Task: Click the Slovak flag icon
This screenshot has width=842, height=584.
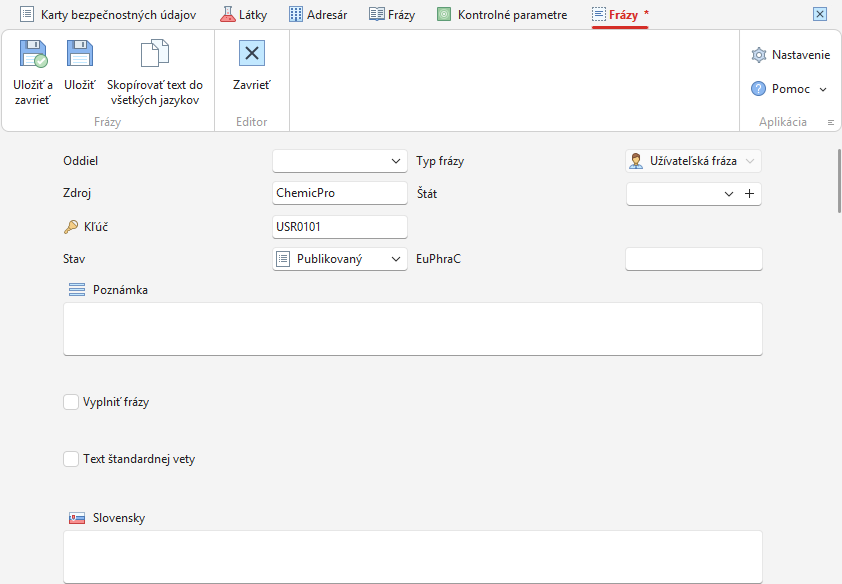Action: [77, 519]
